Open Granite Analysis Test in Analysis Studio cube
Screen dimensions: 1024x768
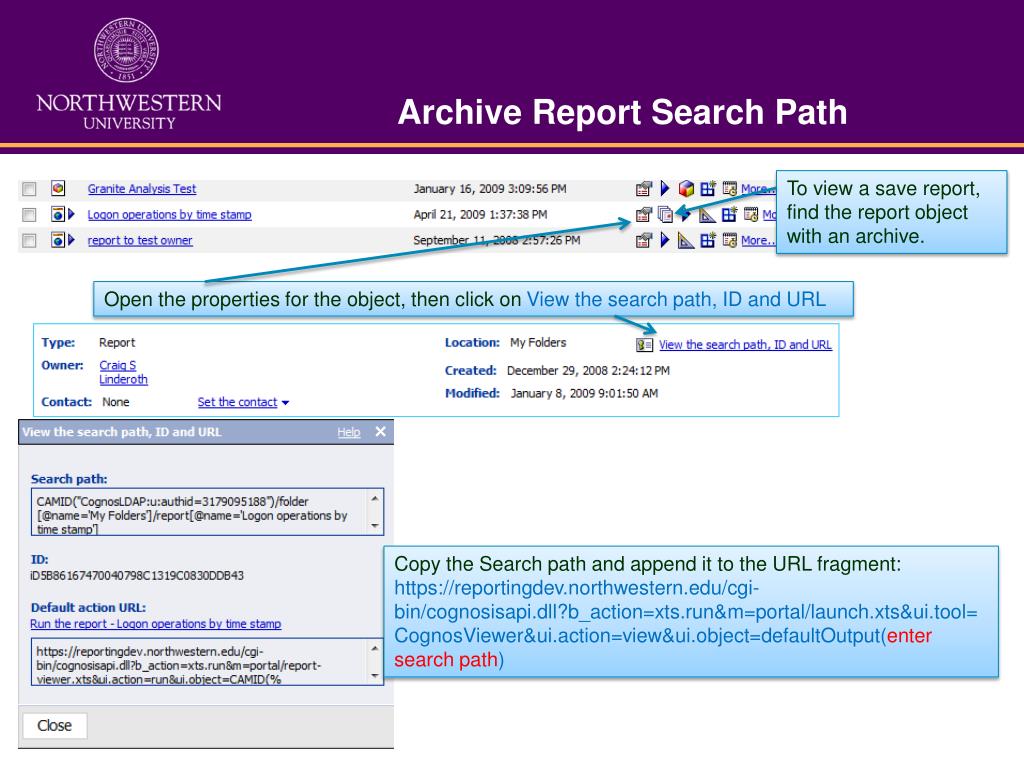coord(686,189)
